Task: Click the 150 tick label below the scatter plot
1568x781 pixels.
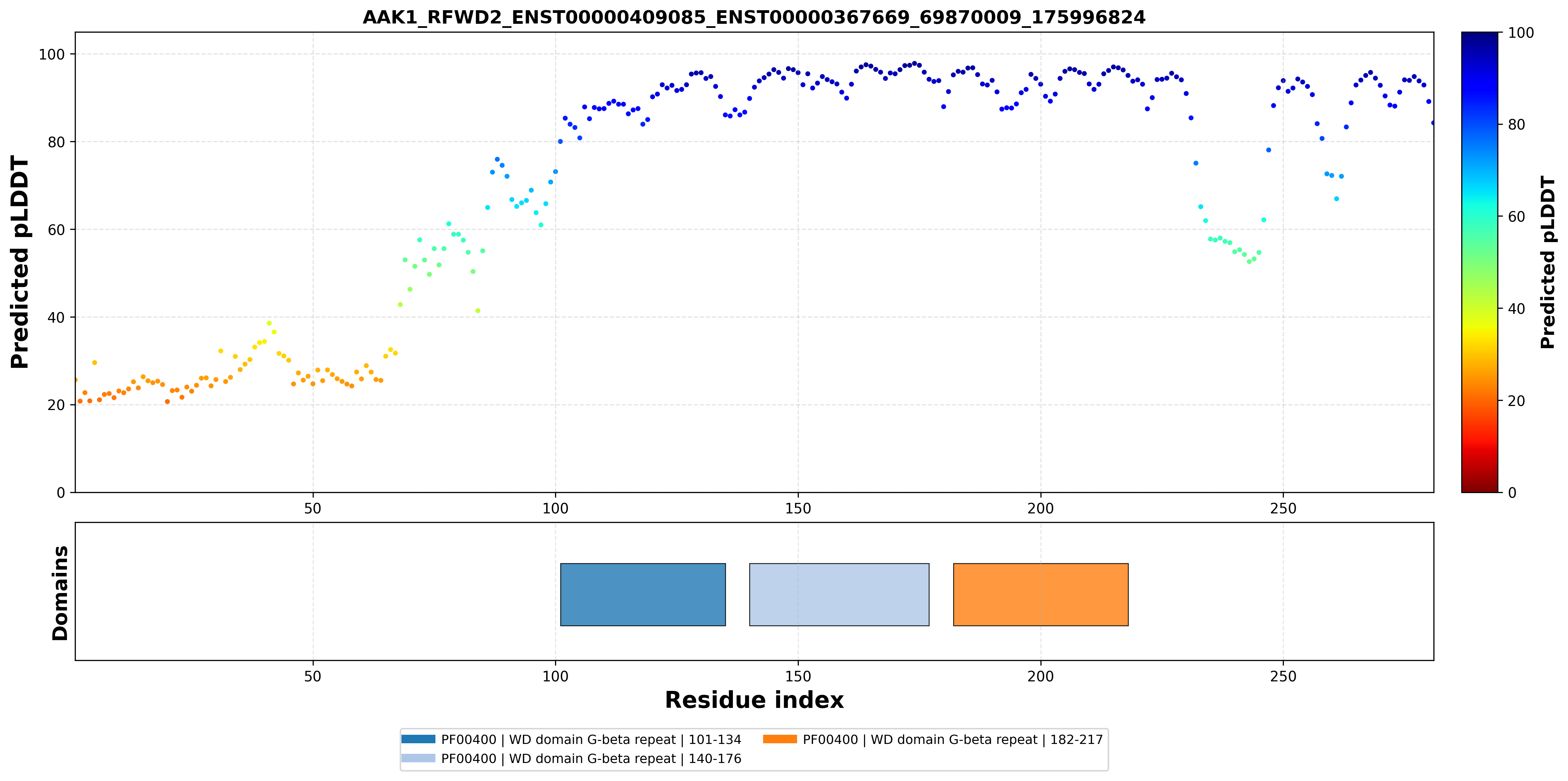Action: (x=798, y=508)
